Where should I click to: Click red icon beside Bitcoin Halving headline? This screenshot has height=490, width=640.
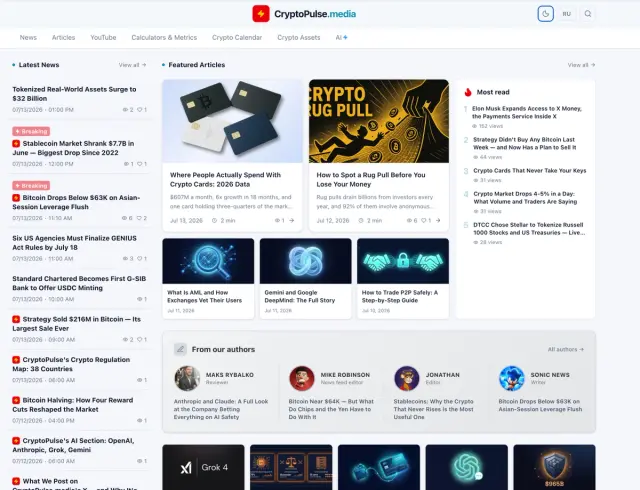pyautogui.click(x=16, y=400)
